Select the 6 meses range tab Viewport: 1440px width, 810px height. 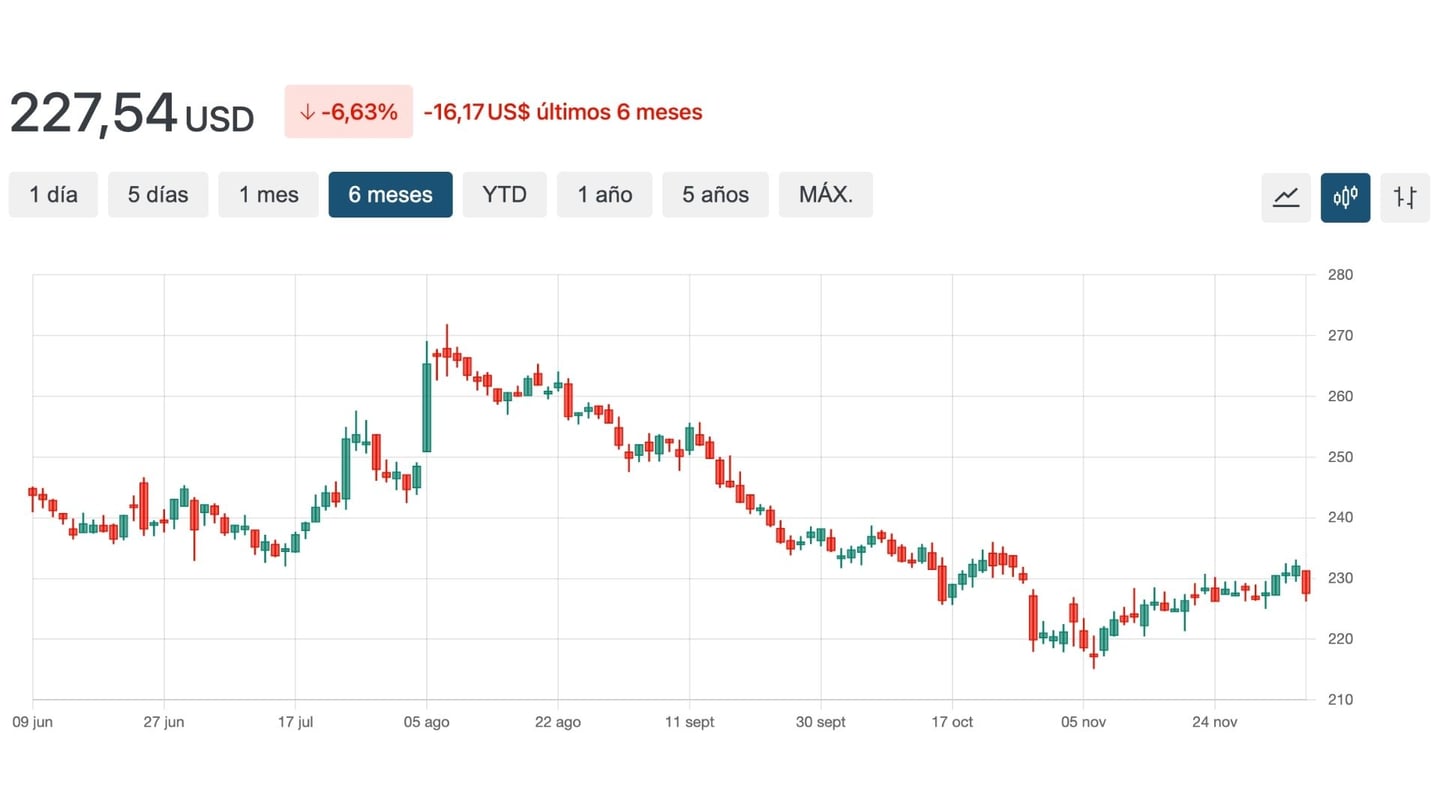click(x=390, y=195)
